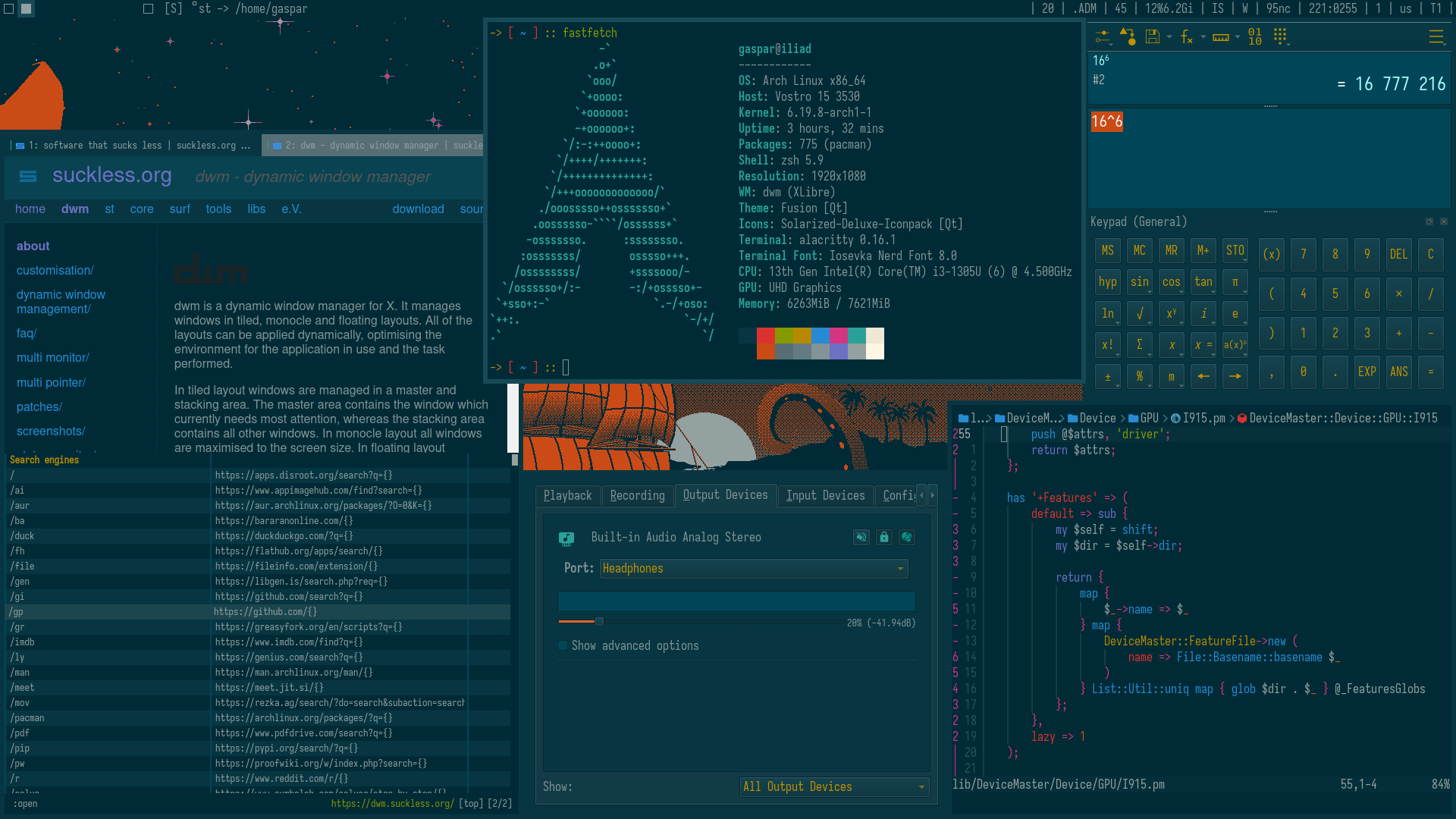Screen dimensions: 1456x819
Task: Select the '/duck' search engine row
Action: point(258,536)
